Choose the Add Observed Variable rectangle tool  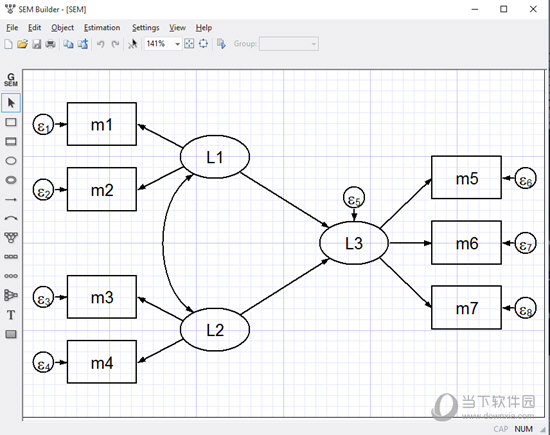[11, 122]
